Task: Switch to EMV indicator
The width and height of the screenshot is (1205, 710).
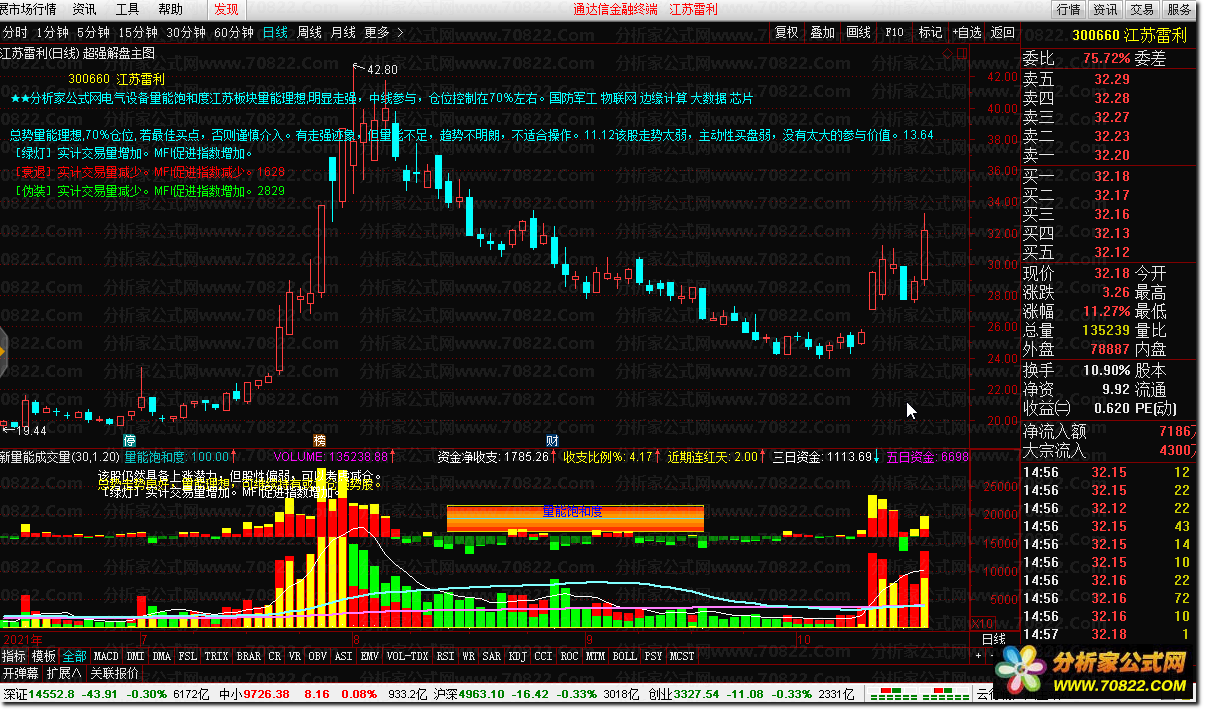Action: (x=370, y=656)
